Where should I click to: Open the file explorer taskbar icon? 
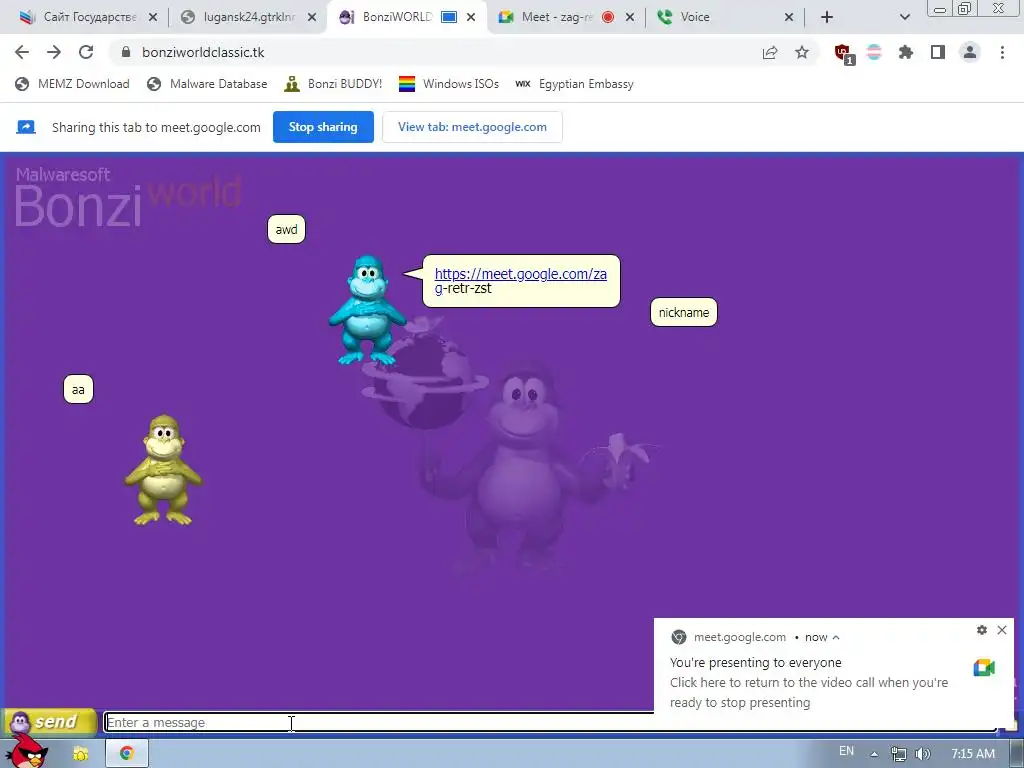[x=80, y=754]
